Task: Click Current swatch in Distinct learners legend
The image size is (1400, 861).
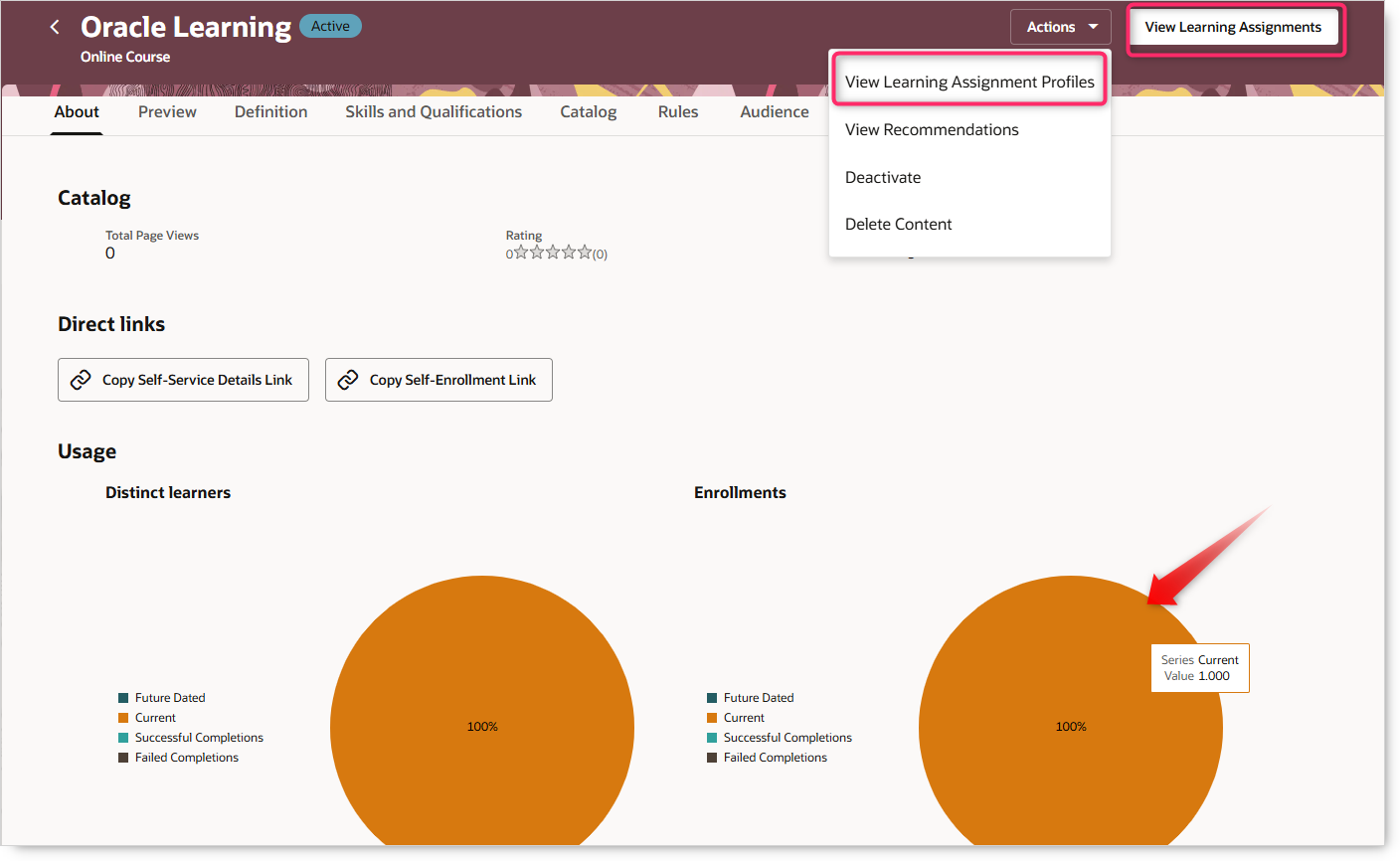Action: [x=123, y=718]
